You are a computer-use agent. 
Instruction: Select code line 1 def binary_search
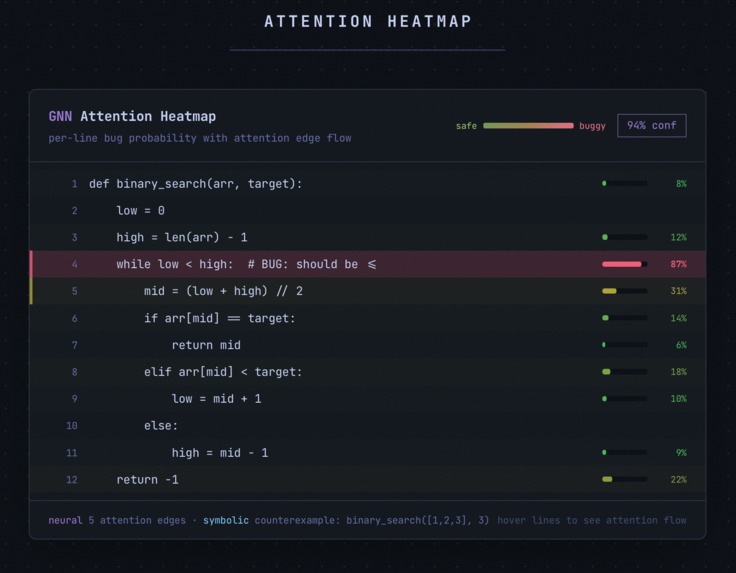(x=368, y=183)
